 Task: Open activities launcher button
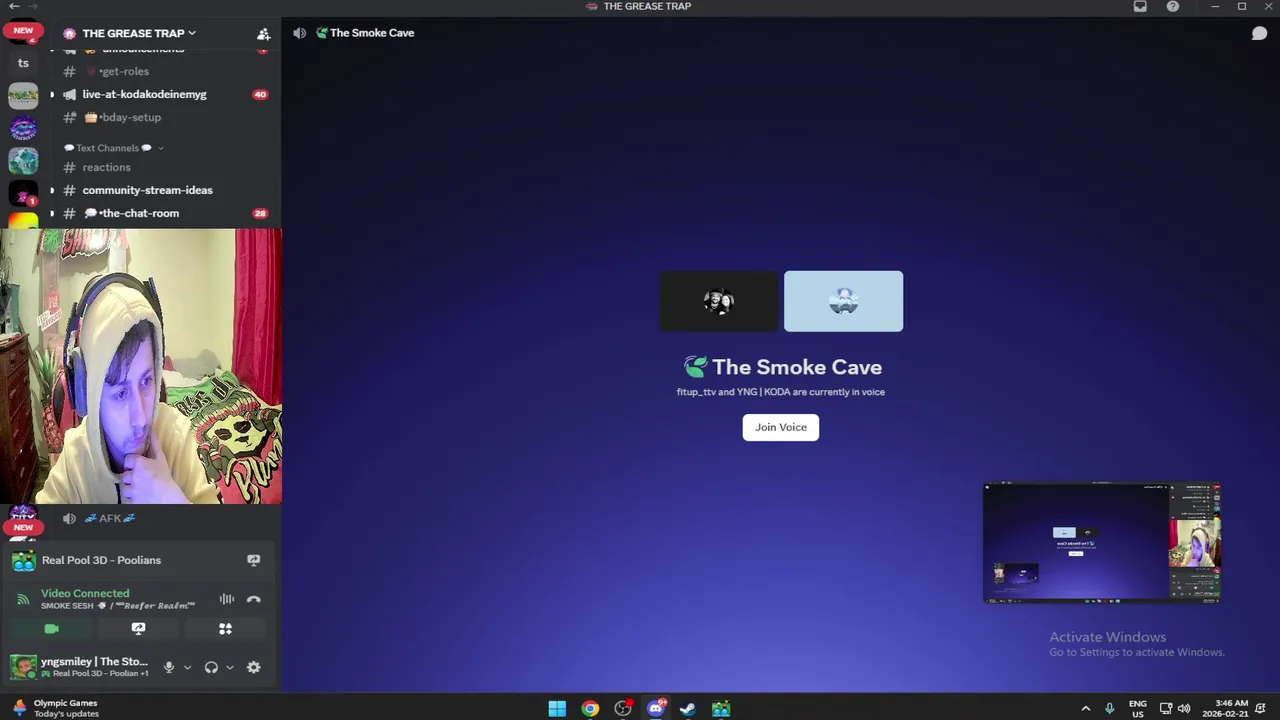(225, 629)
